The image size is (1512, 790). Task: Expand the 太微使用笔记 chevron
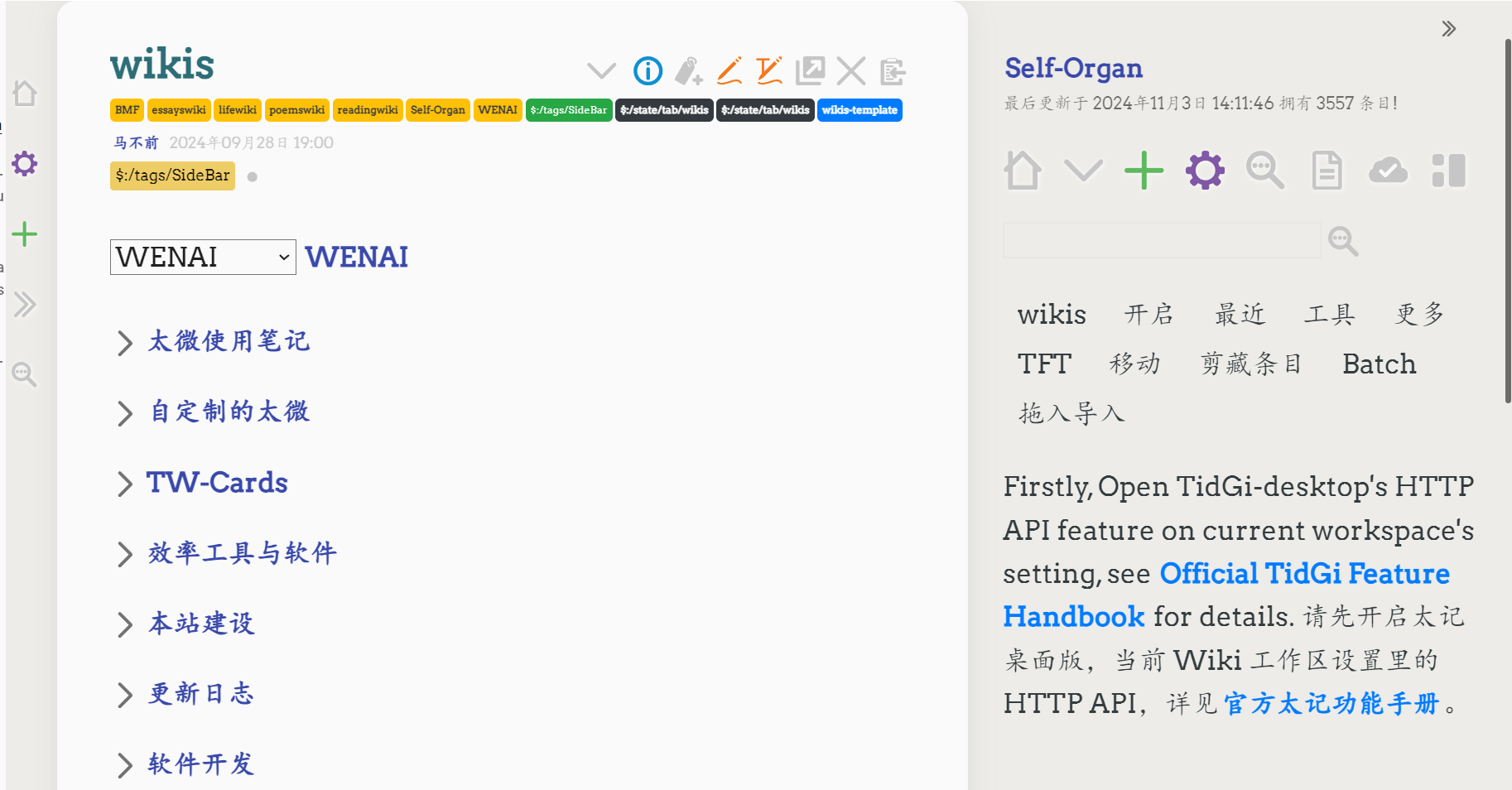click(124, 343)
